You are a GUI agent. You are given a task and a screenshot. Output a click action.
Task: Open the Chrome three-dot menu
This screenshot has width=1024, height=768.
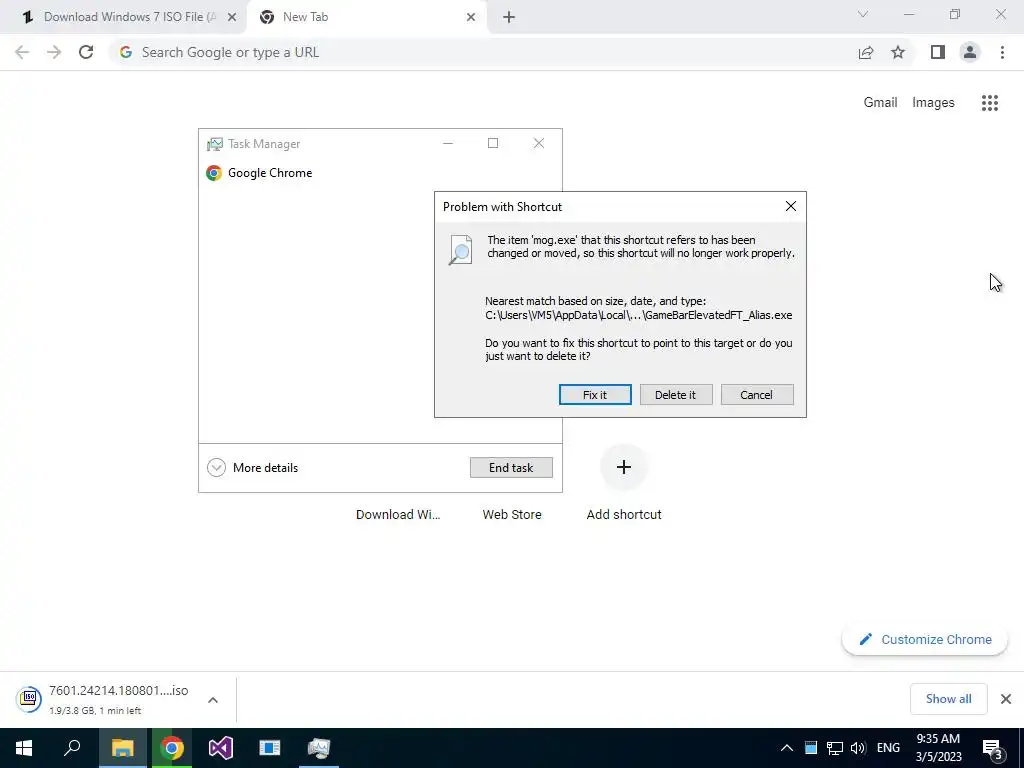[1002, 52]
